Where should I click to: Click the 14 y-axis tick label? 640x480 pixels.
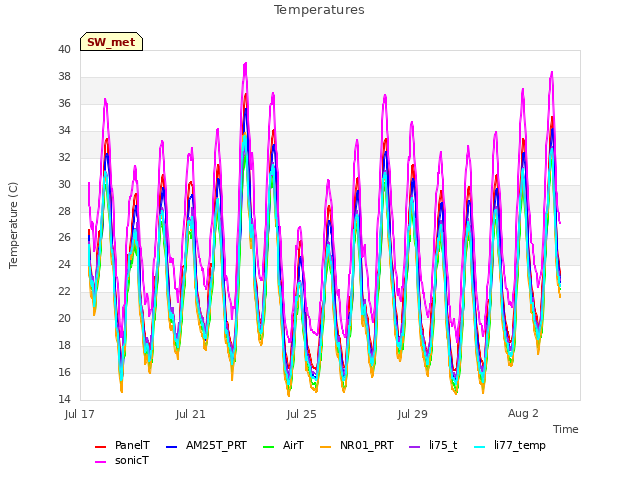64,399
